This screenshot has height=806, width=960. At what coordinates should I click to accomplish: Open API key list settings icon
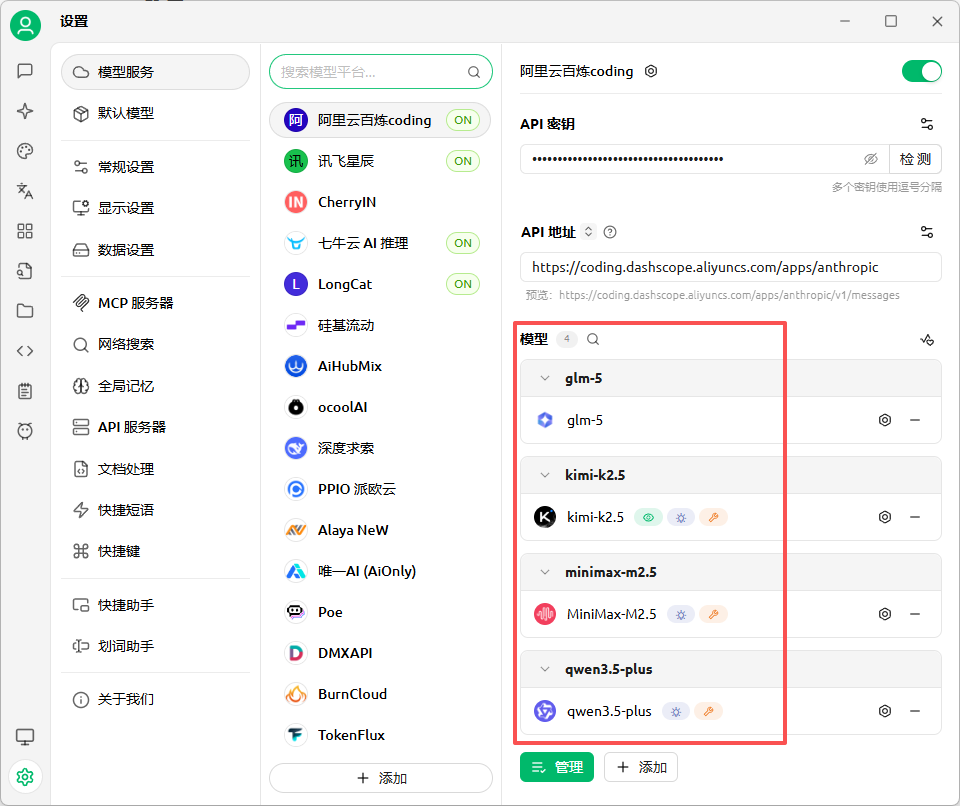927,124
